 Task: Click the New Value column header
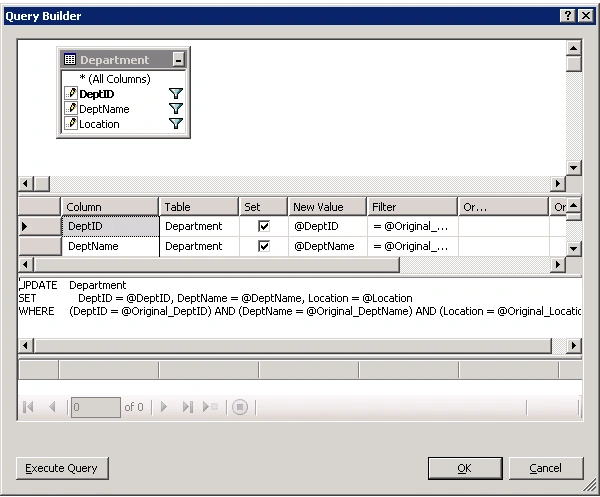(327, 207)
